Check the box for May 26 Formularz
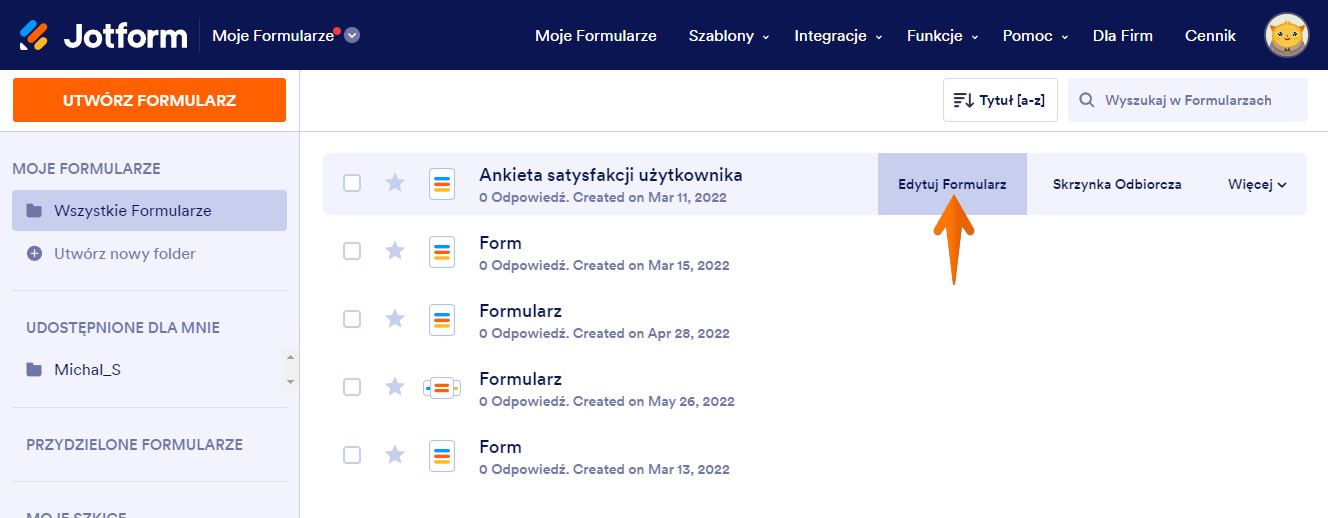 pos(352,387)
